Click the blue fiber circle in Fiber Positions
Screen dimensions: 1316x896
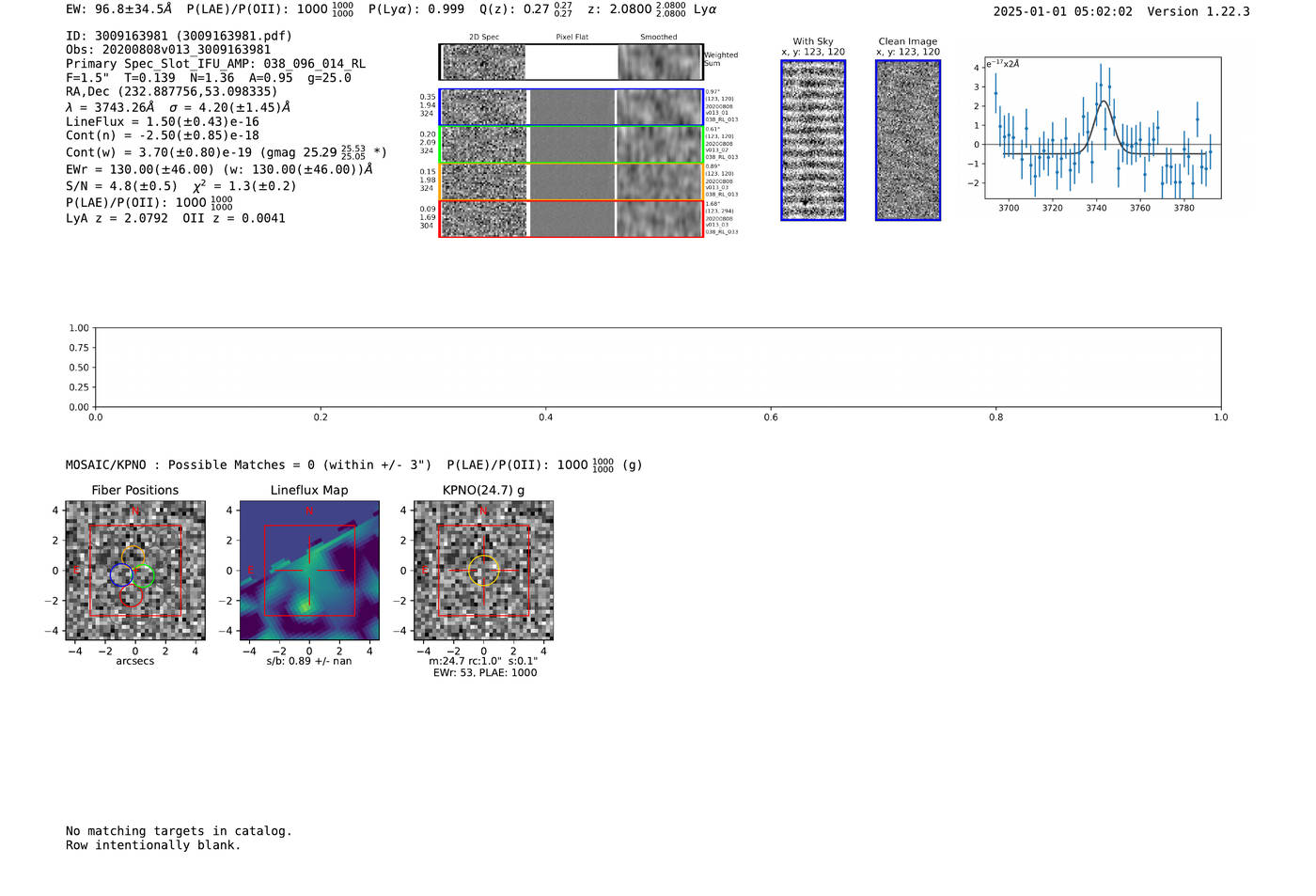pyautogui.click(x=121, y=575)
